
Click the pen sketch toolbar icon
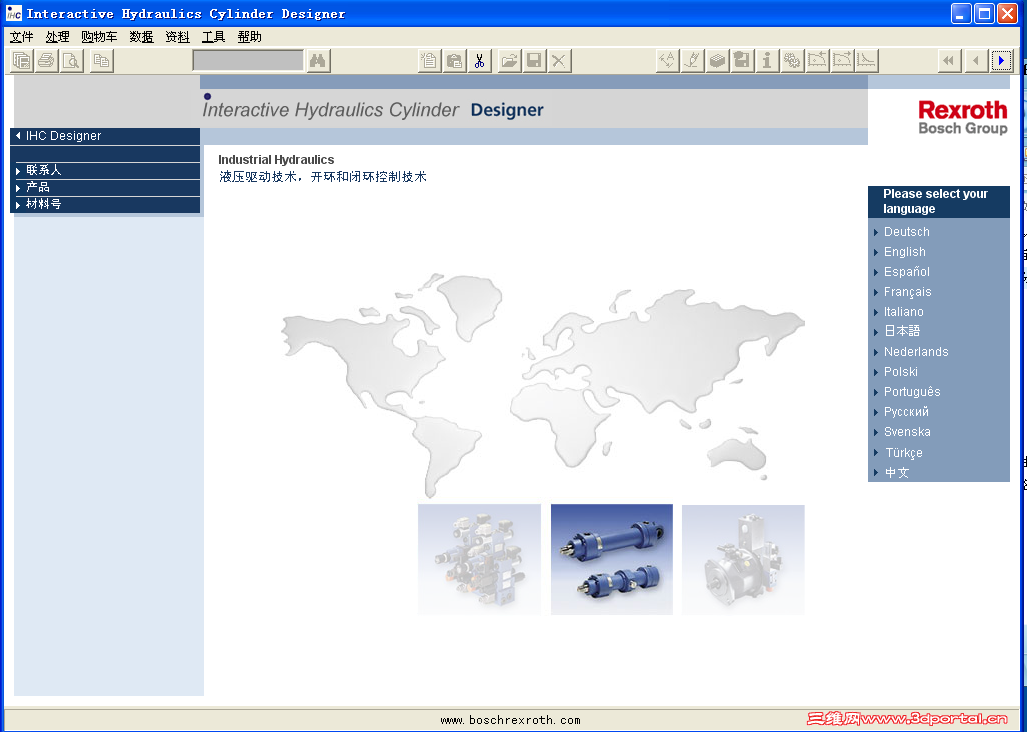pyautogui.click(x=692, y=61)
